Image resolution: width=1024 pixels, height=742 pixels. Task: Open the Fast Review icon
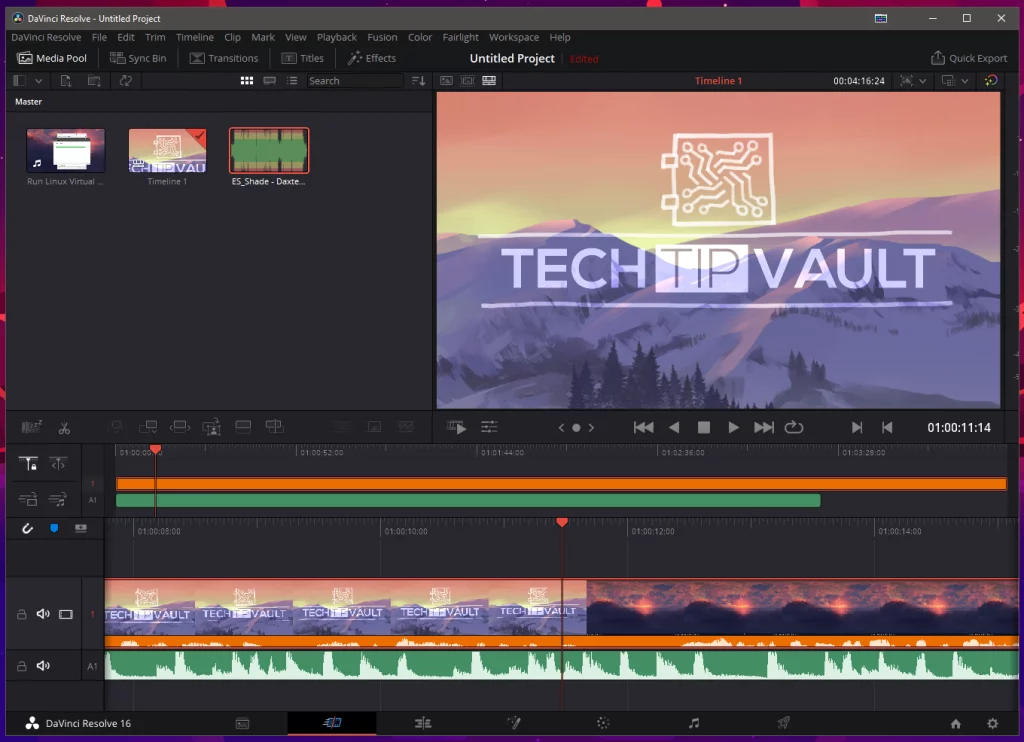(456, 427)
